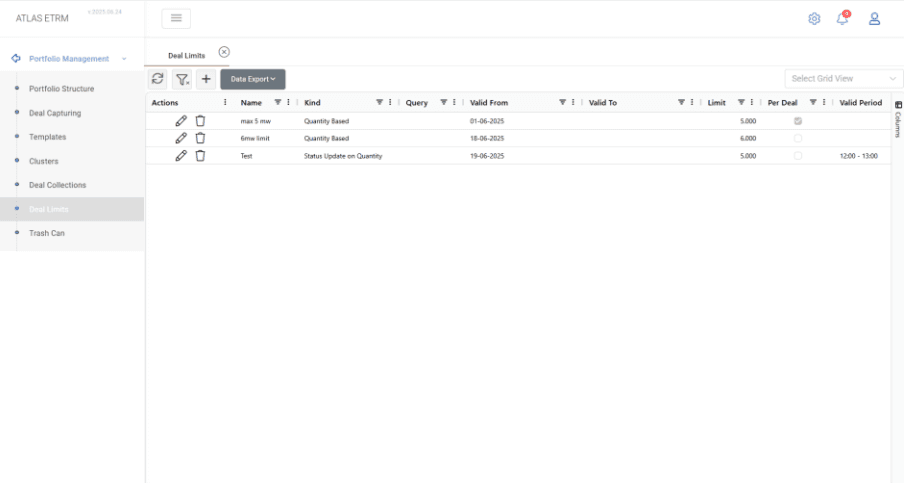Edit the '6mw limit' row
Image resolution: width=910 pixels, height=483 pixels.
pos(181,138)
